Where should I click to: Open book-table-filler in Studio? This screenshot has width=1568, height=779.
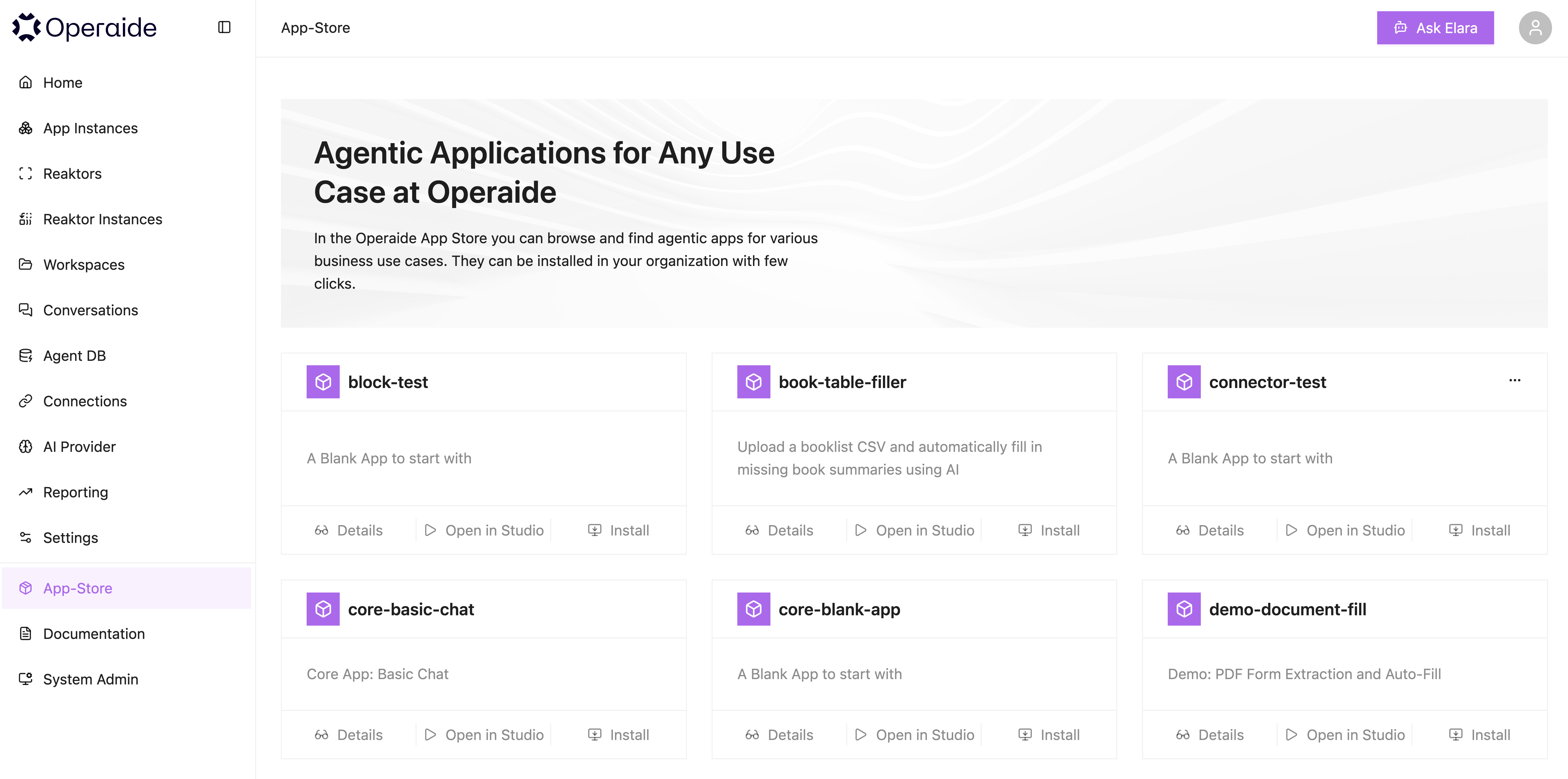click(x=914, y=530)
